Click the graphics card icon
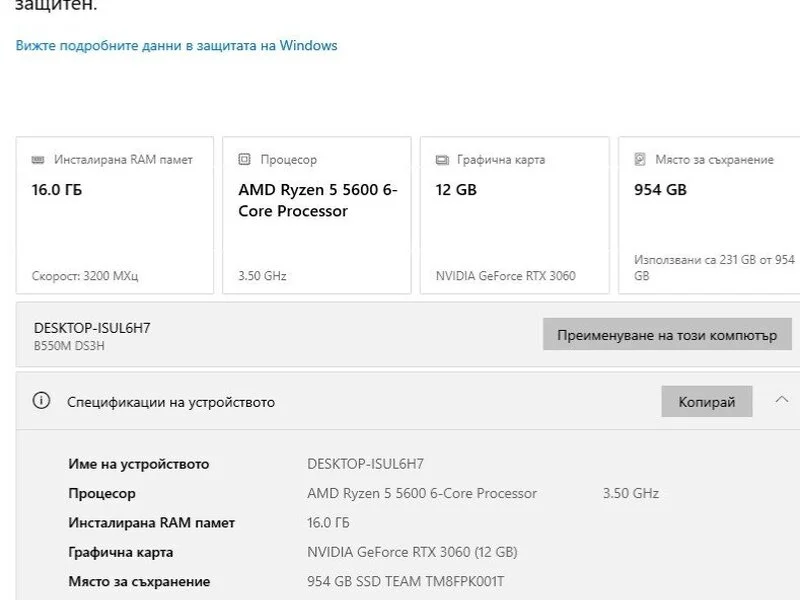This screenshot has height=600, width=800. 442,160
